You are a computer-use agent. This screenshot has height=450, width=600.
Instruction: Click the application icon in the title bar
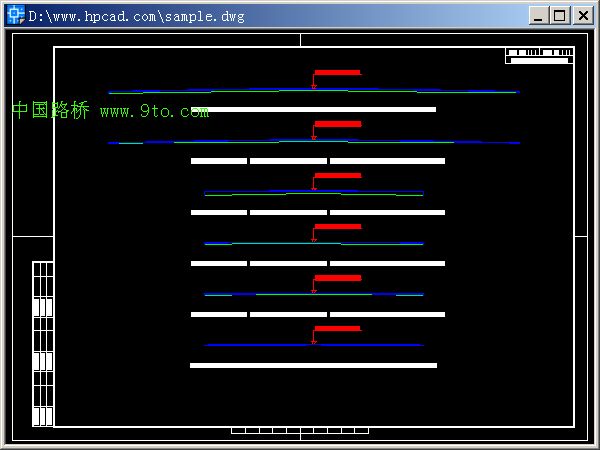(x=16, y=15)
